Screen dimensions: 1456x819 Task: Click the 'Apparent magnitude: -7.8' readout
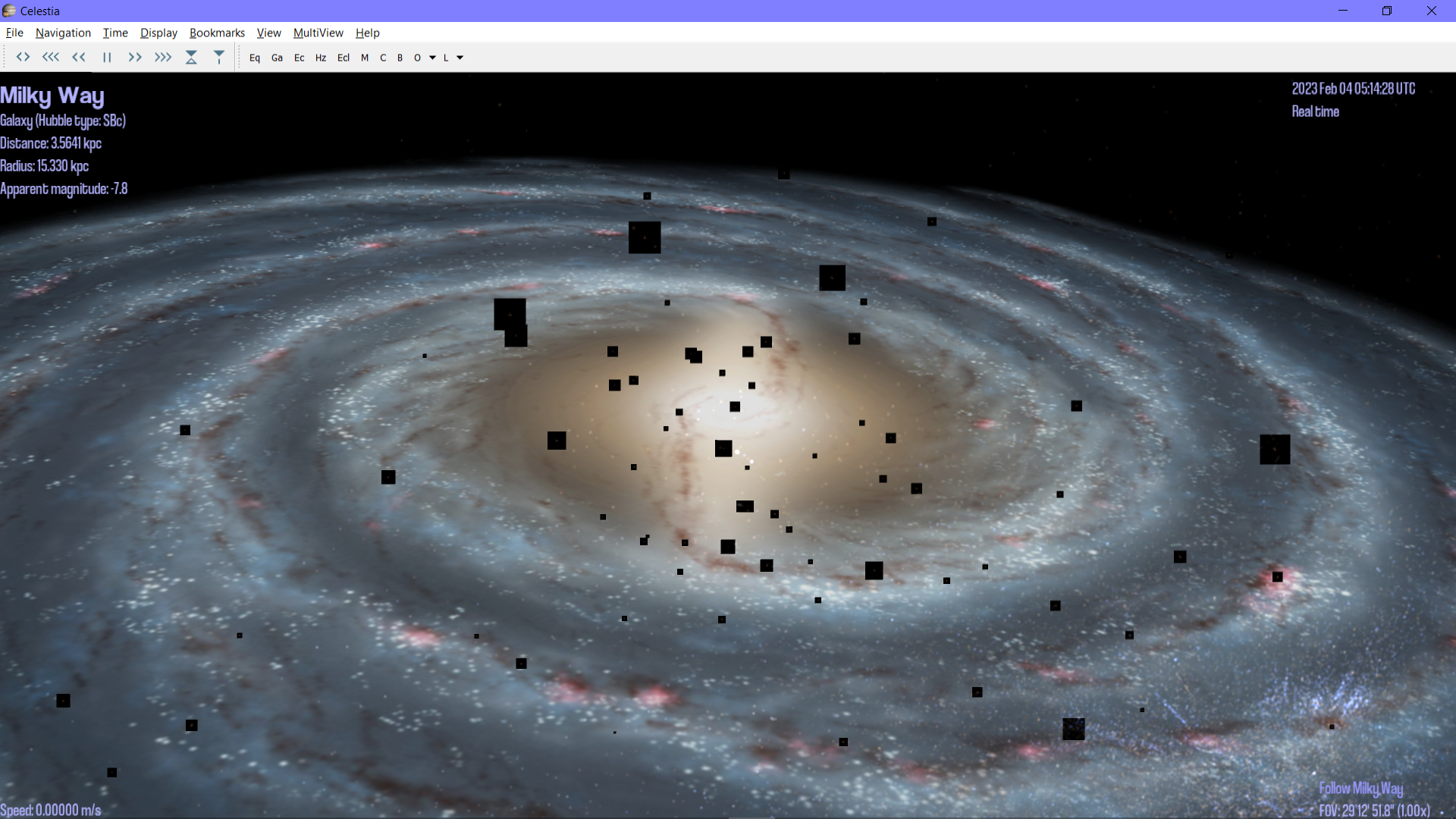64,189
